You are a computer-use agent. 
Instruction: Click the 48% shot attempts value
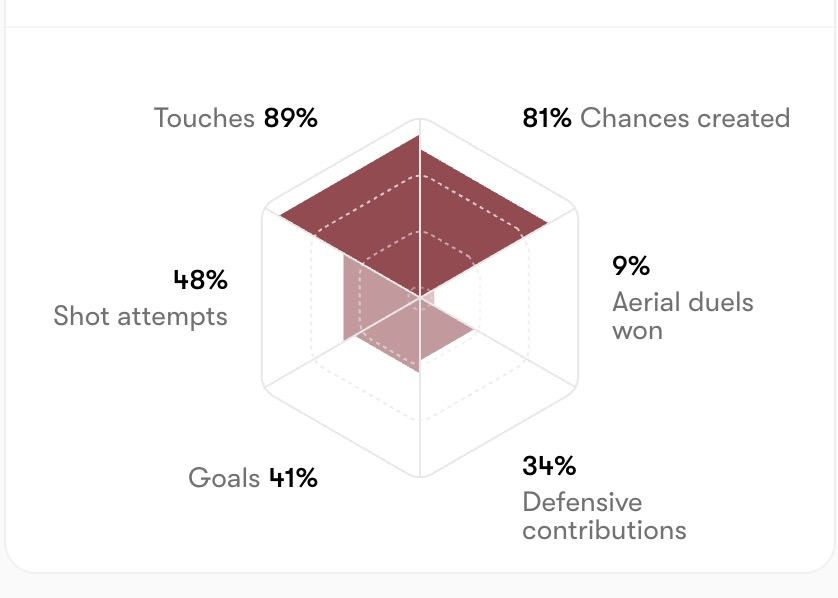pyautogui.click(x=201, y=279)
